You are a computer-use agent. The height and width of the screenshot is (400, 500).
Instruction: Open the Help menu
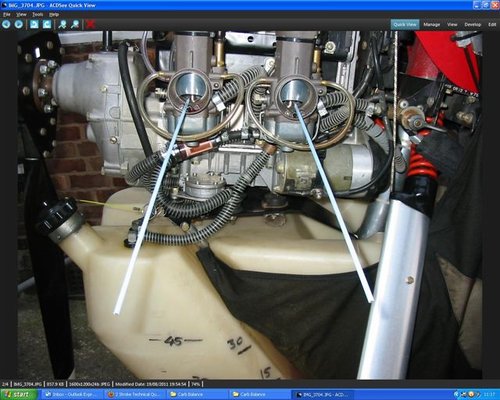point(54,15)
